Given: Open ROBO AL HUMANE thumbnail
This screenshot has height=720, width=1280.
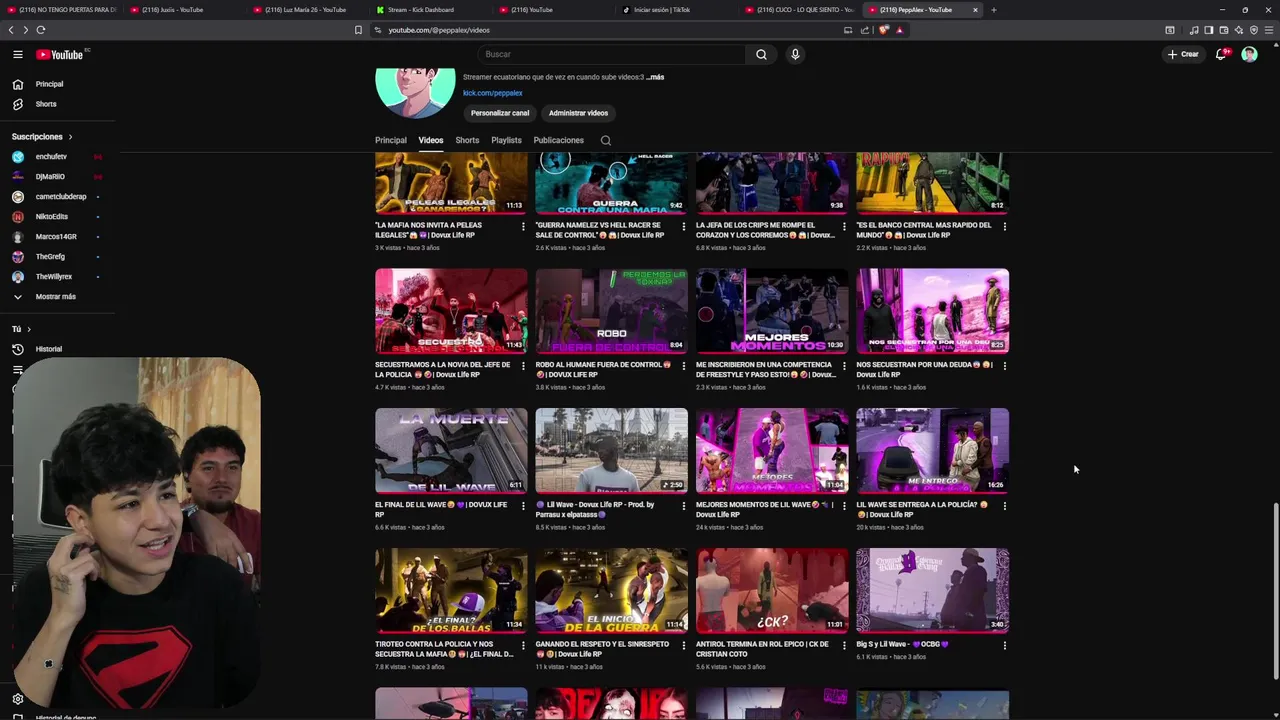Looking at the screenshot, I should [611, 311].
